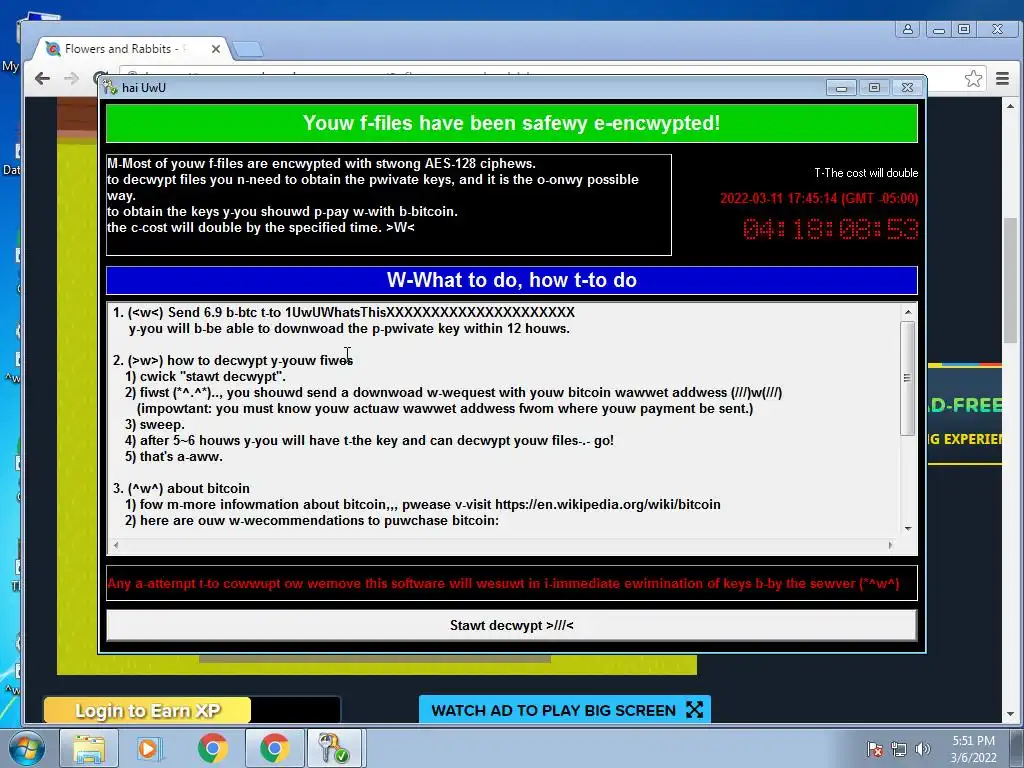Open a new Chrome tab
Viewport: 1024px width, 768px height.
[248, 49]
